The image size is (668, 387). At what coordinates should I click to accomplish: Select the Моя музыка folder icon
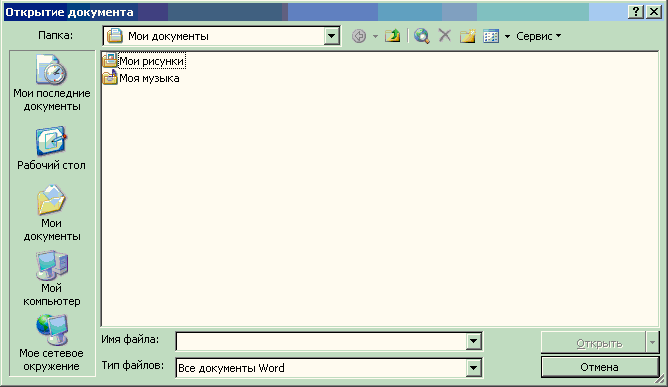click(110, 78)
